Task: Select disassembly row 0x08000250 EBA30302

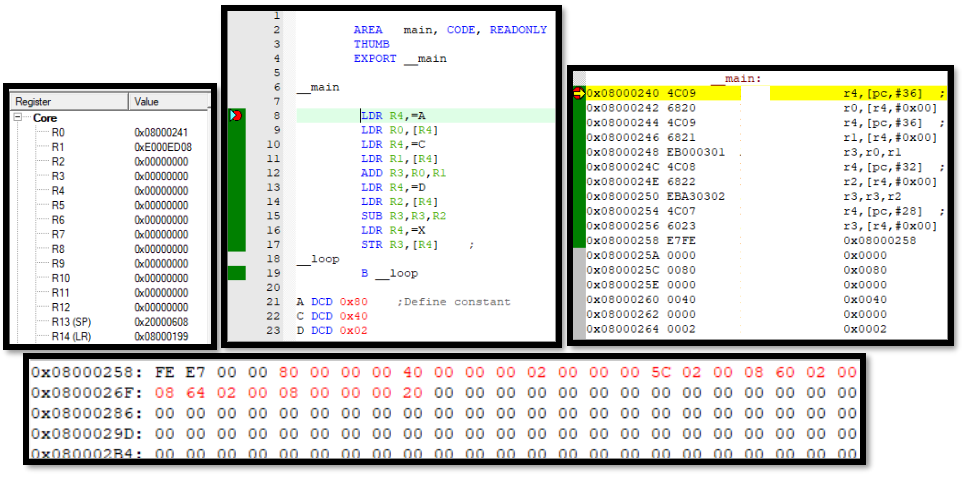Action: 765,196
